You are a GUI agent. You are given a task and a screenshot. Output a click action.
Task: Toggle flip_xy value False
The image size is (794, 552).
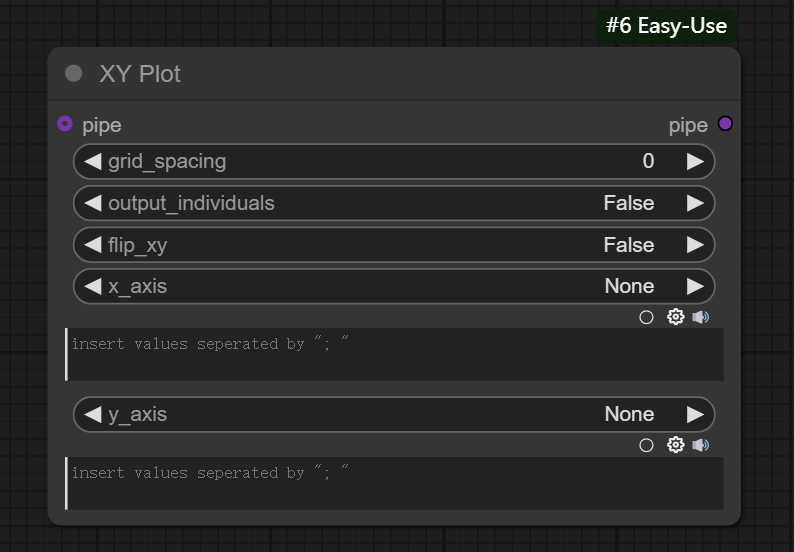coord(628,245)
